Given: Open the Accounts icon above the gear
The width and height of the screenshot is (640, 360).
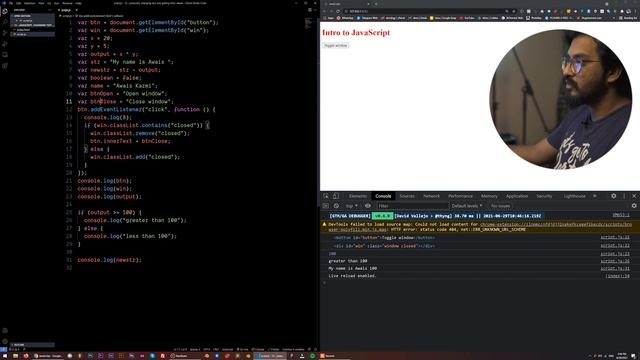Looking at the screenshot, I should 5,331.
